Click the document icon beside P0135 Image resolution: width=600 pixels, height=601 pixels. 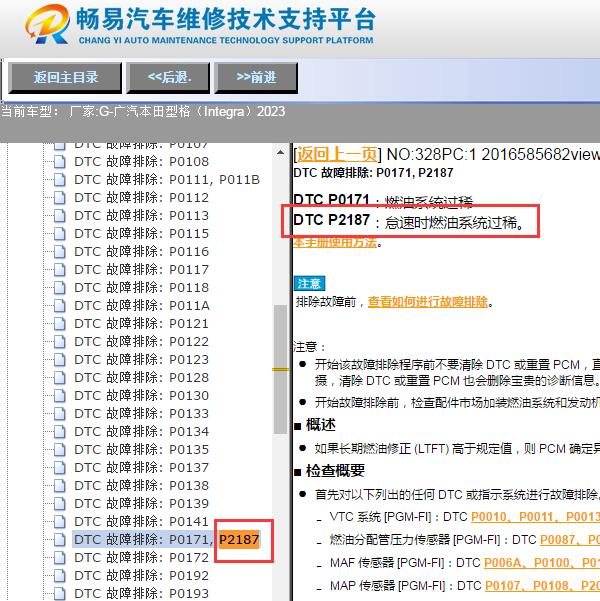(x=59, y=450)
